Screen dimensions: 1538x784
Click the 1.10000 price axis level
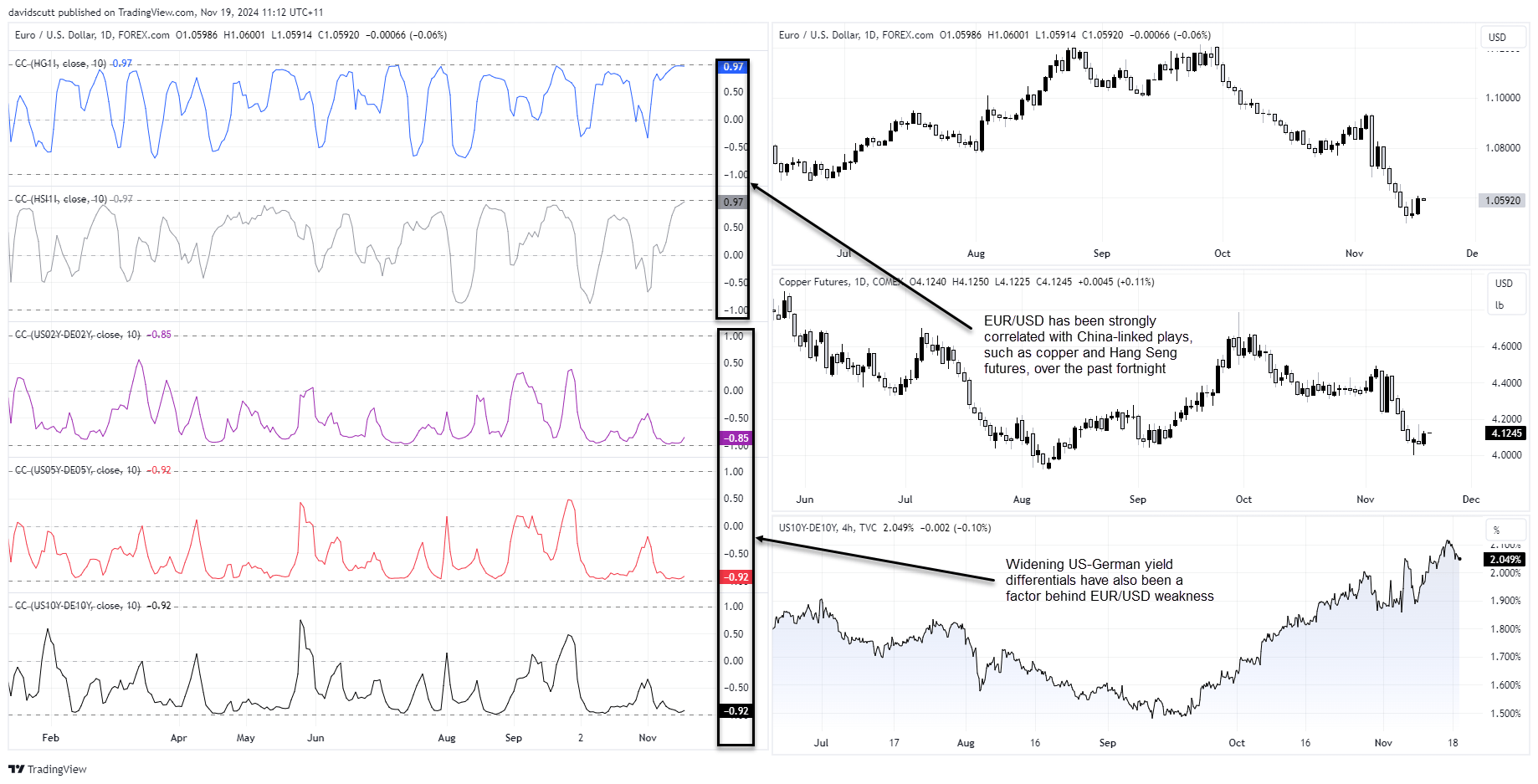pyautogui.click(x=1503, y=98)
